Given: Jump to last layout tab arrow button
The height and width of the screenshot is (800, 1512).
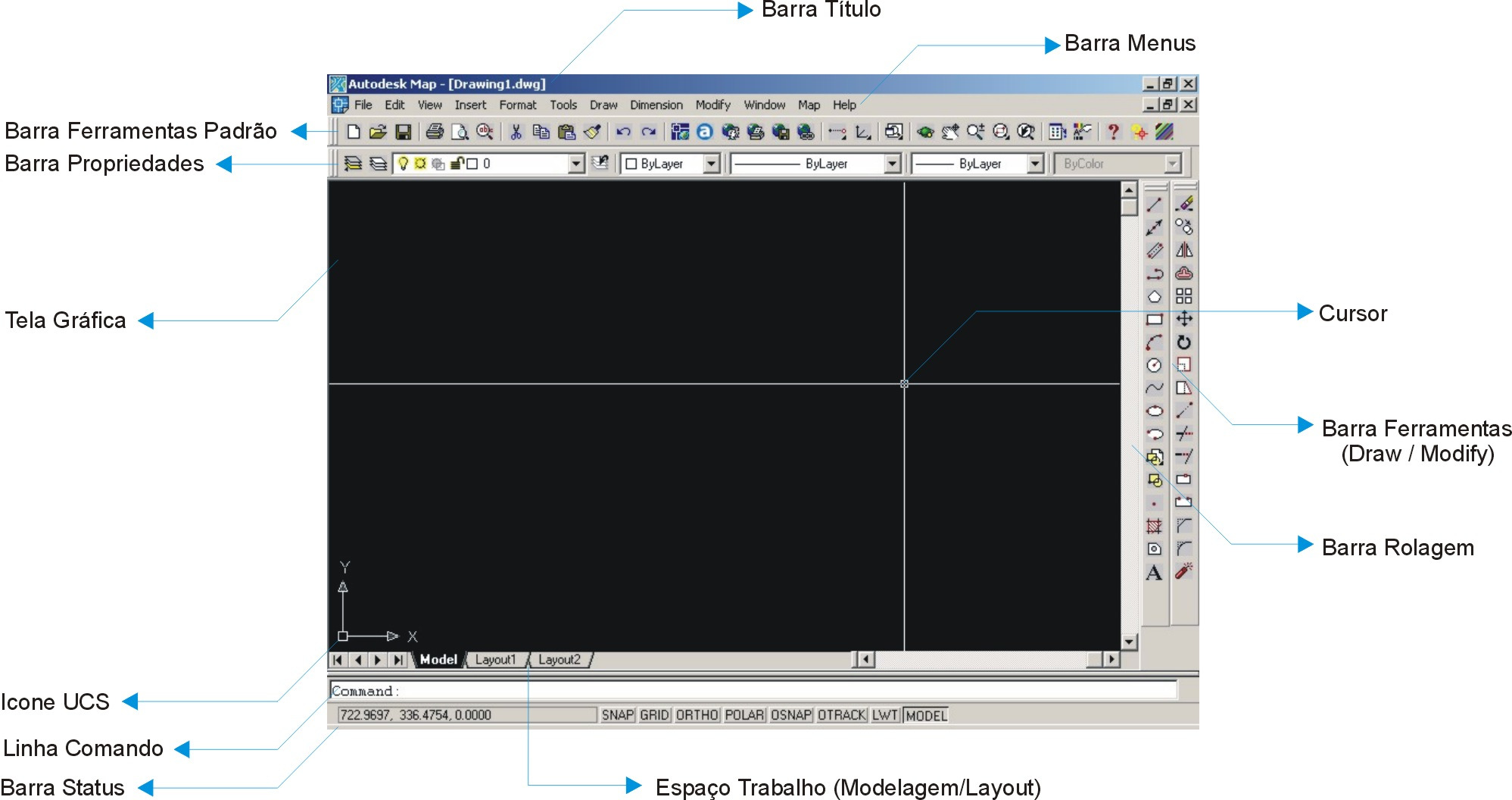Looking at the screenshot, I should point(397,660).
